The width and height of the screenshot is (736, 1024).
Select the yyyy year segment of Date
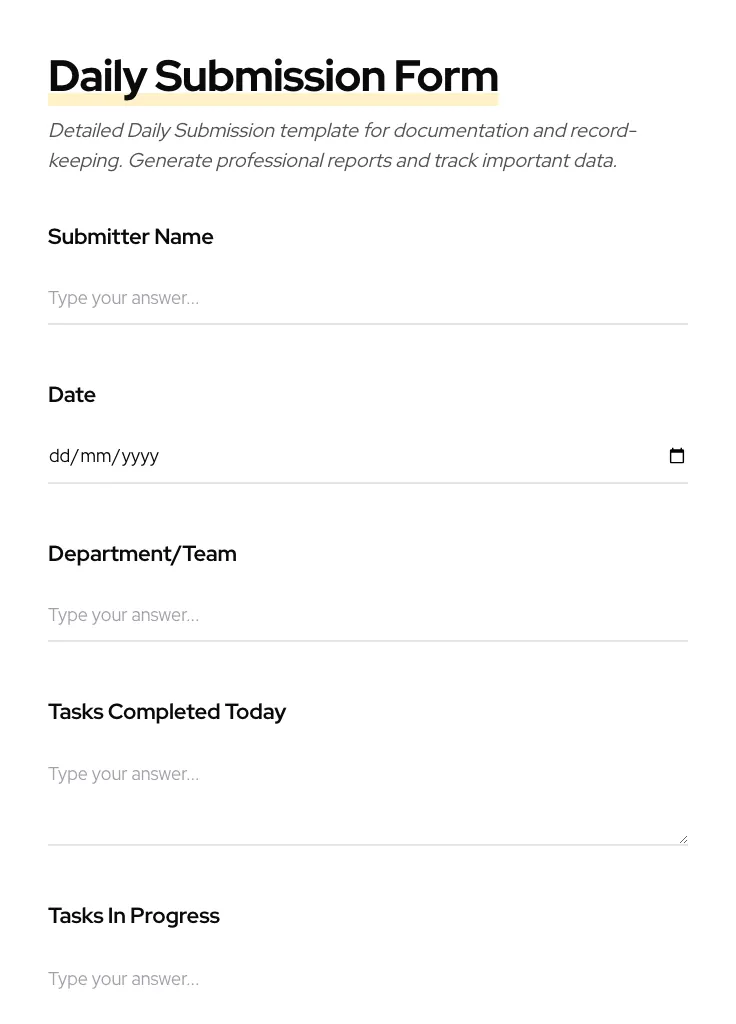[x=140, y=456]
